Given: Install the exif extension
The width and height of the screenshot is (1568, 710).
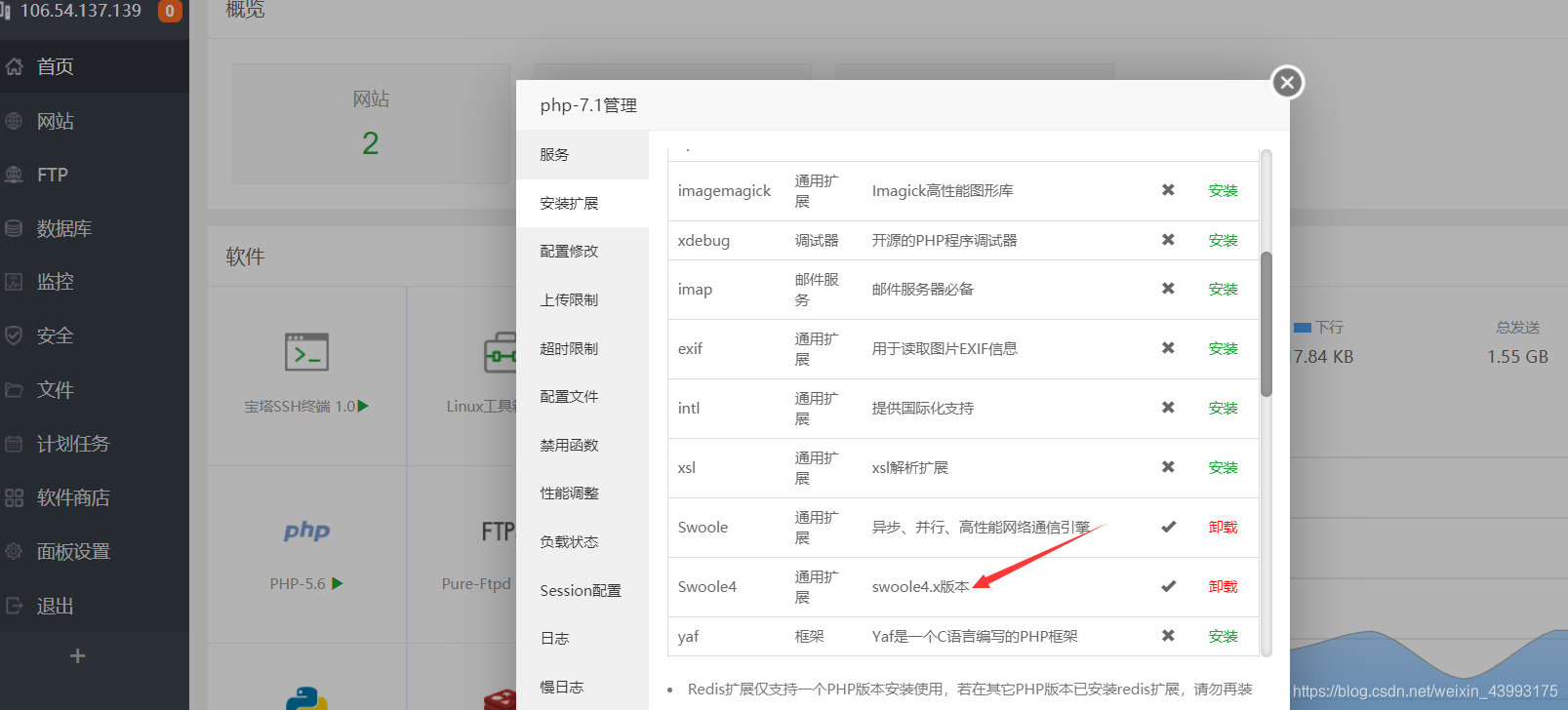Looking at the screenshot, I should [x=1223, y=349].
